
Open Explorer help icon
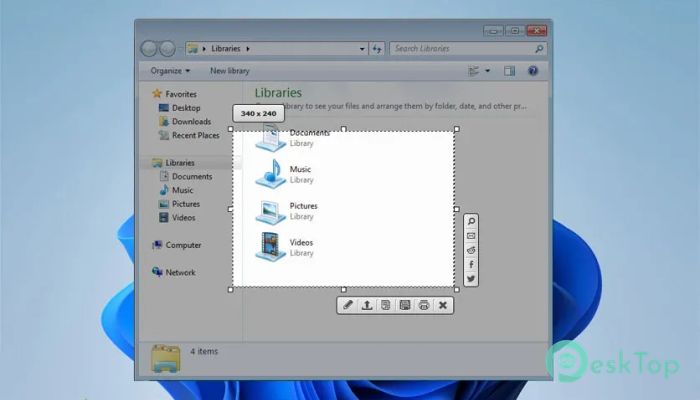[x=533, y=71]
